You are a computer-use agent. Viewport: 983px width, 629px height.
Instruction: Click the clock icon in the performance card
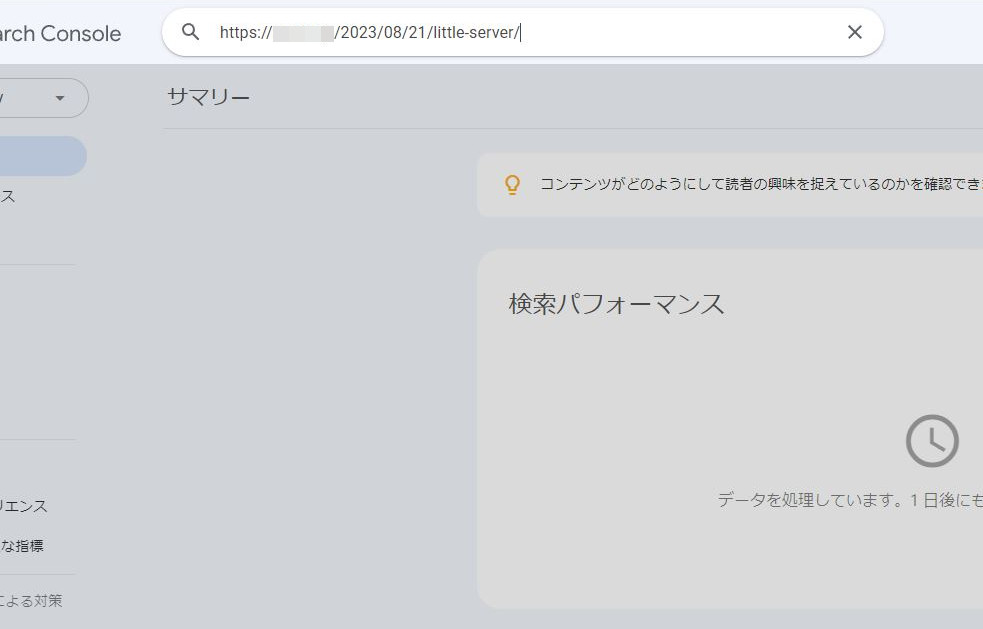932,441
